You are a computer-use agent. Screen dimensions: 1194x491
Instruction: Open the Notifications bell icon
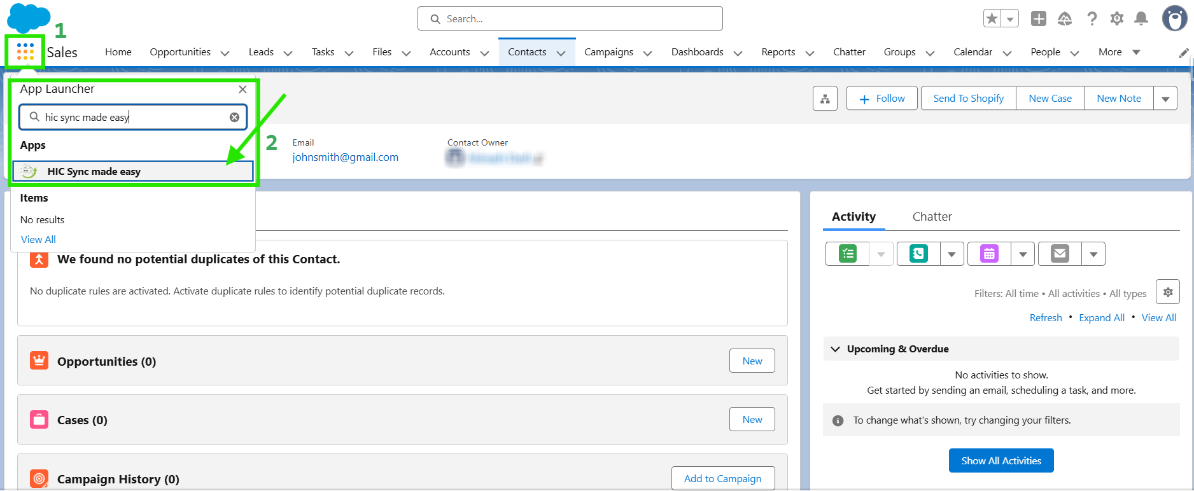click(x=1141, y=18)
